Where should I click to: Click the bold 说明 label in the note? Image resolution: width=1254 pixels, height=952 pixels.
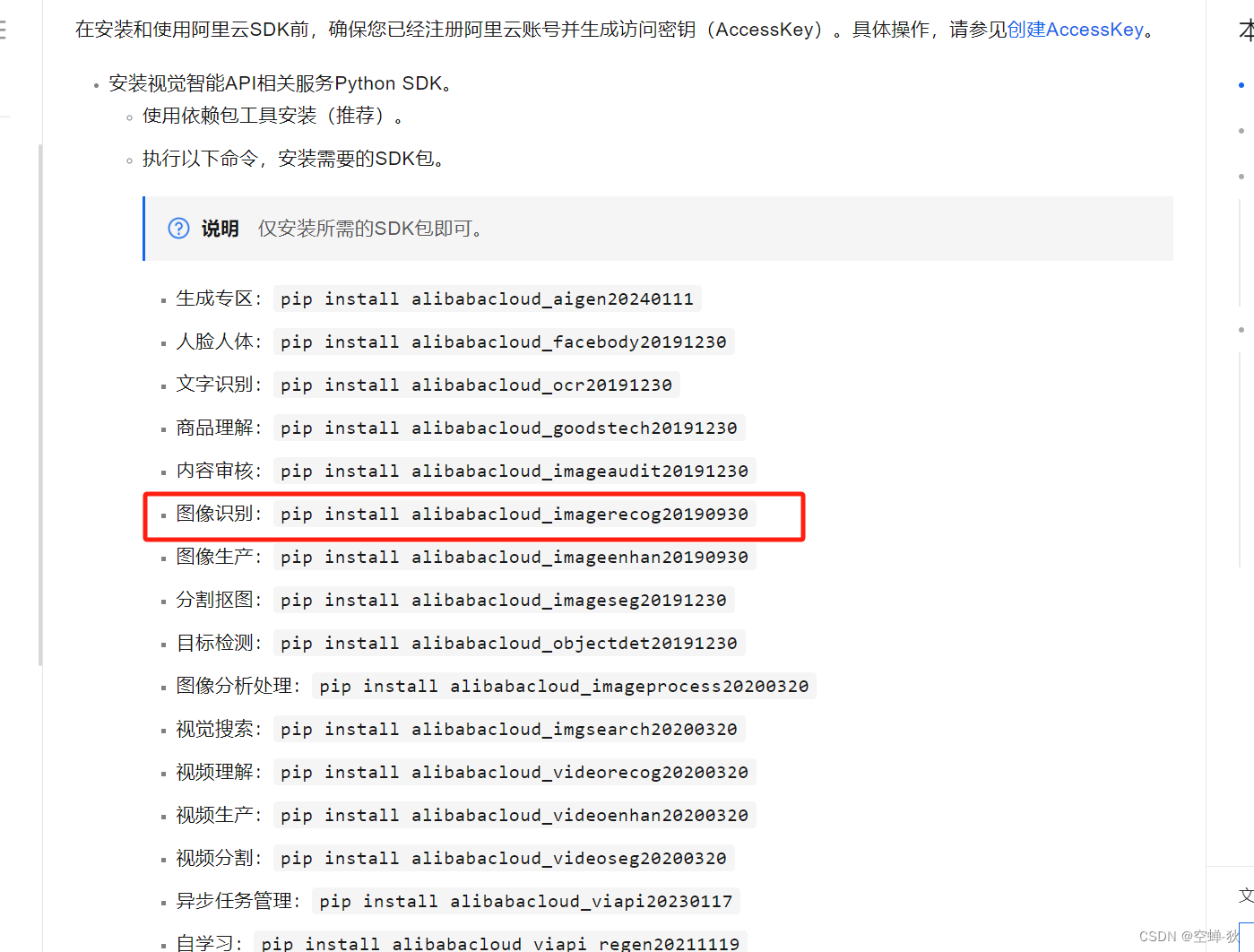tap(220, 229)
